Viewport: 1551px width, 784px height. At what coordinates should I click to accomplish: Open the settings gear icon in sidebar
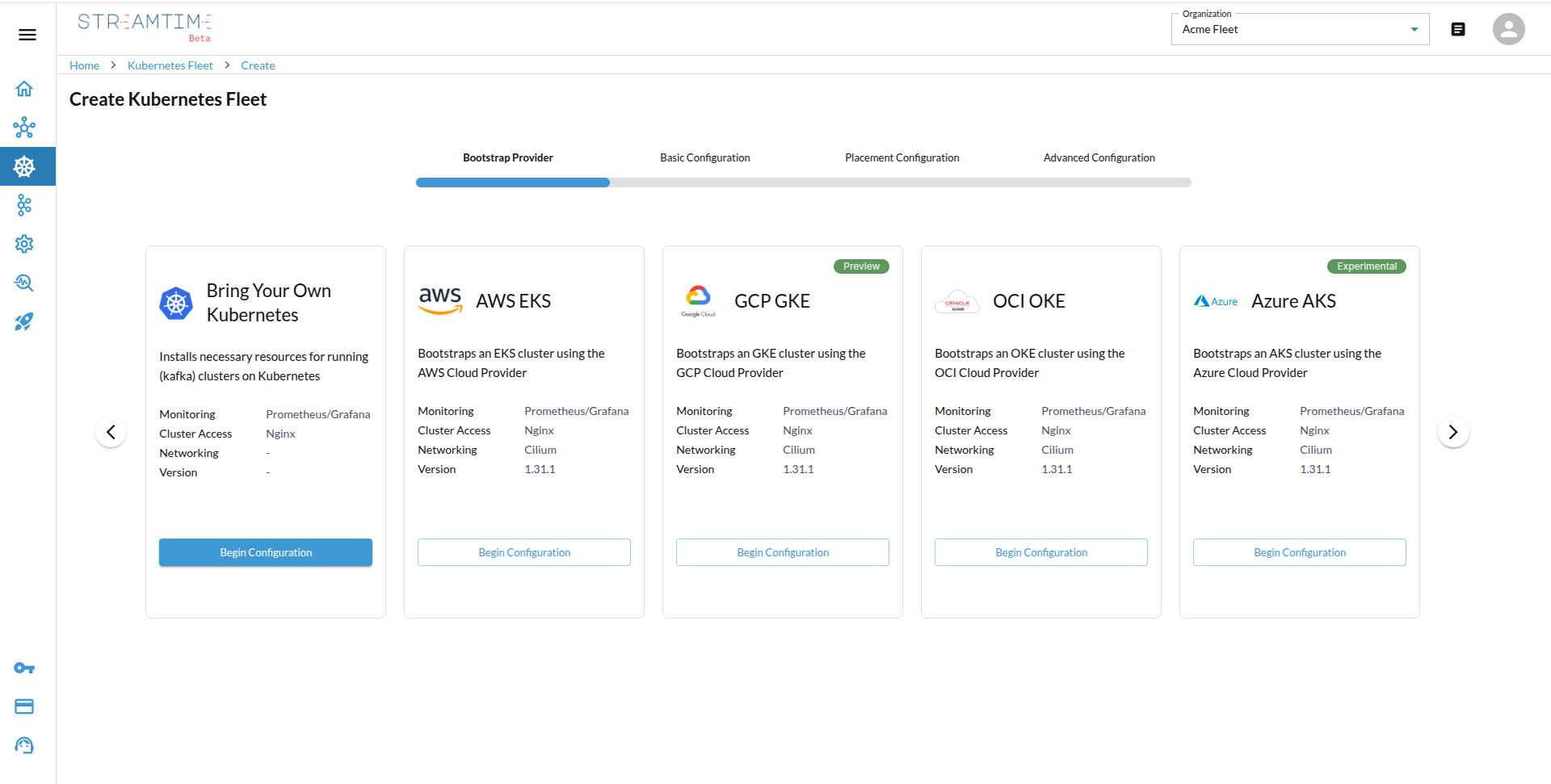pos(24,244)
